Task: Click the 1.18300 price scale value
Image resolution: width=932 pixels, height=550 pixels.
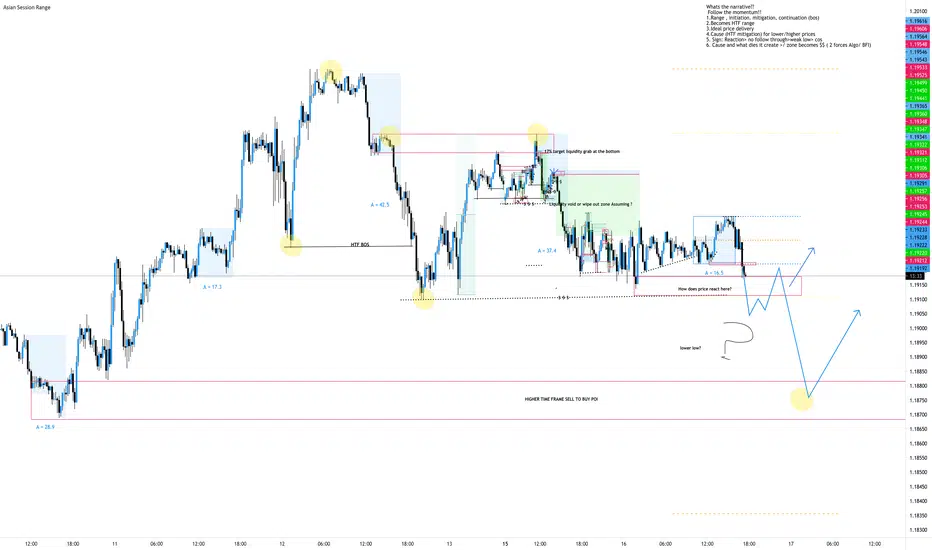Action: [920, 530]
